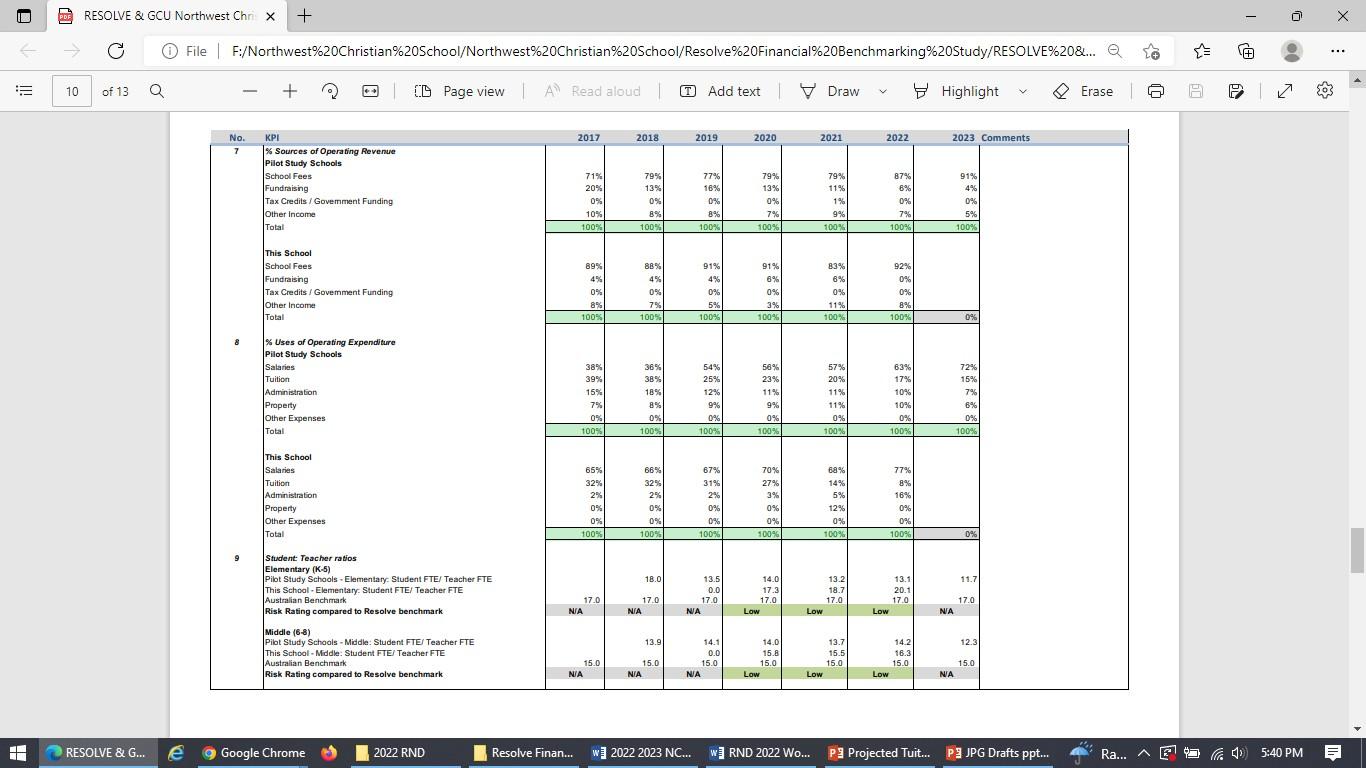This screenshot has width=1366, height=768.
Task: Open the notification center
Action: coord(1333,753)
